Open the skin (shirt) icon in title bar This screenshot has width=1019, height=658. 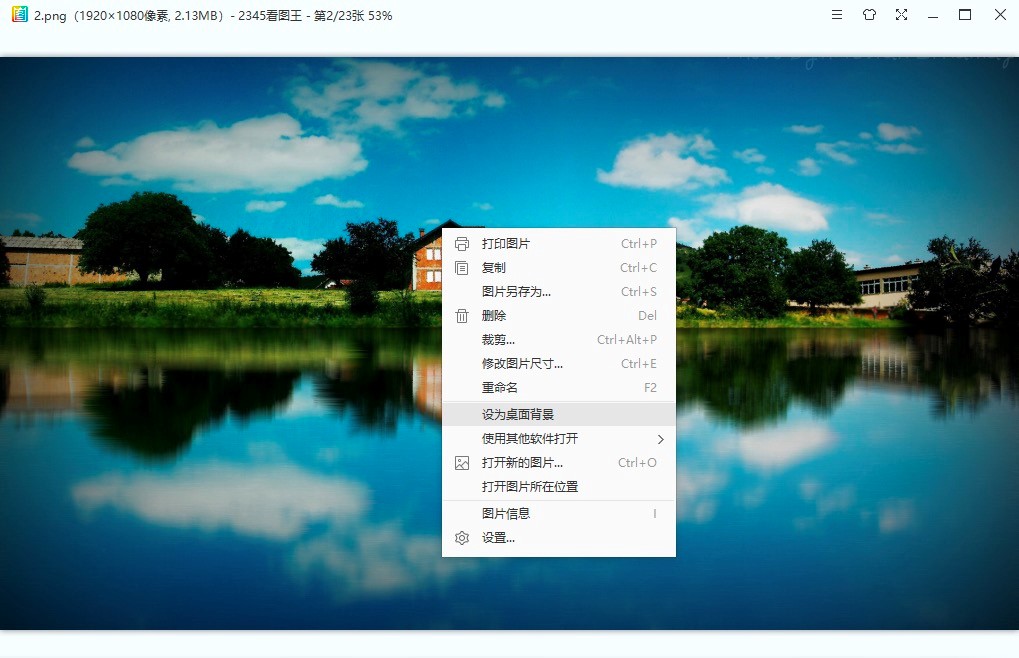(x=869, y=14)
